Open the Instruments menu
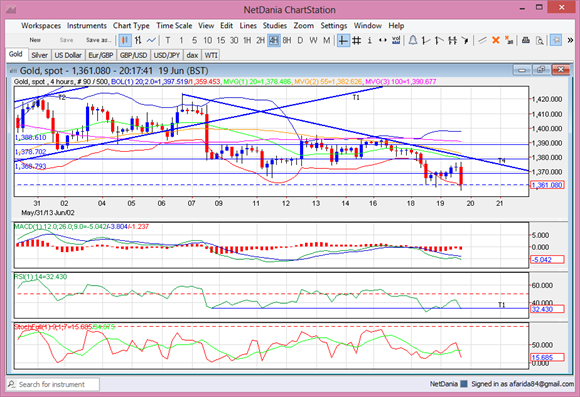Screen dimensions: 580x397 click(87, 26)
